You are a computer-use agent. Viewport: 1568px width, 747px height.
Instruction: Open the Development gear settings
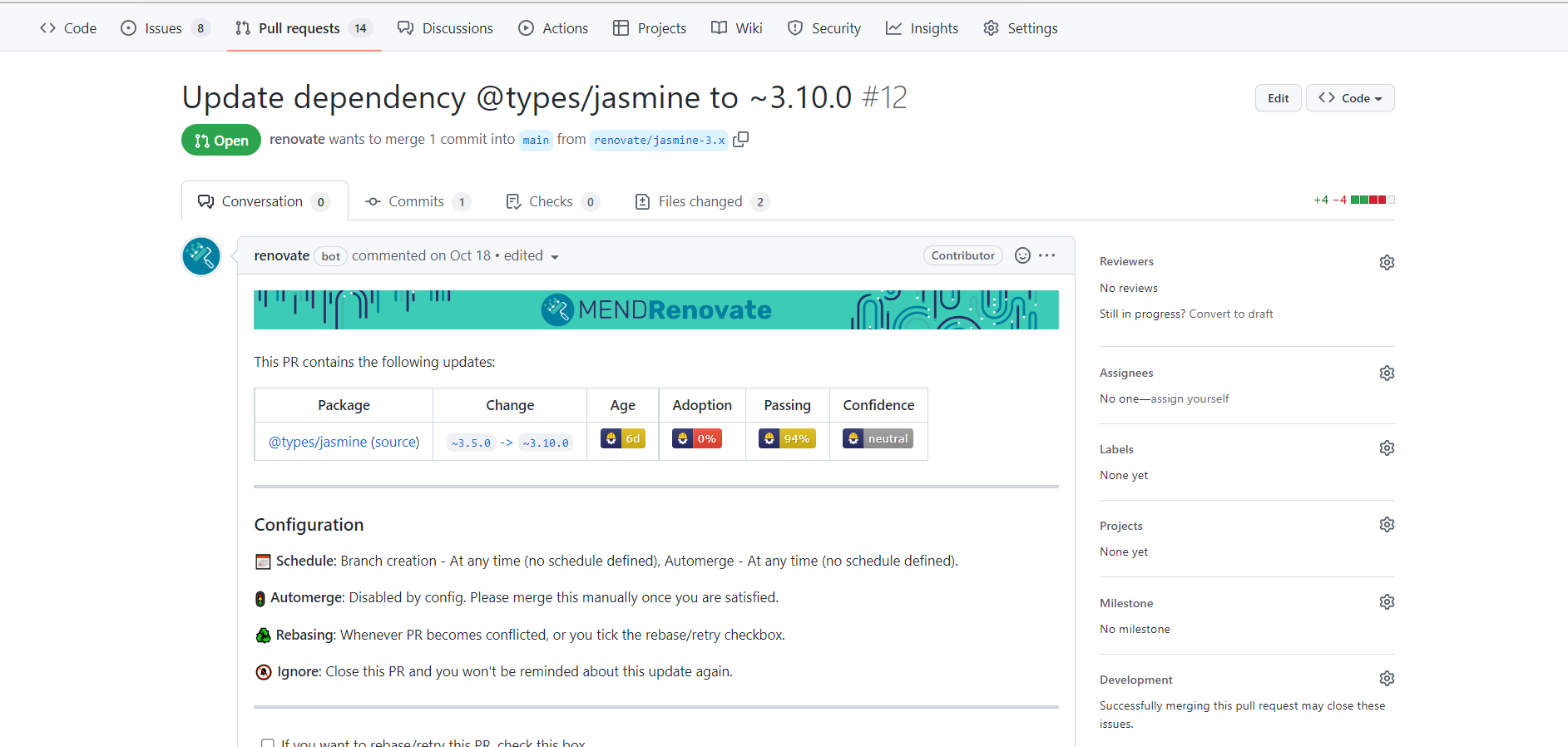click(1387, 678)
